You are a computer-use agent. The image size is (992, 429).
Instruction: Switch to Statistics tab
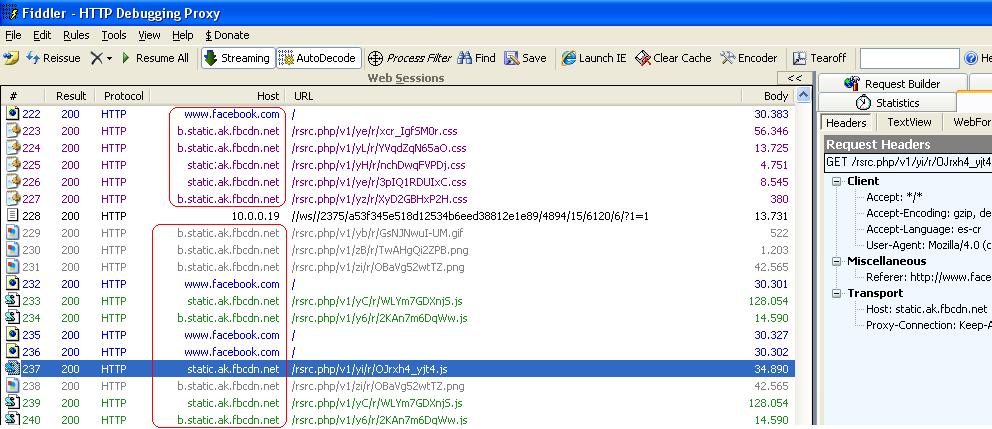pos(887,103)
